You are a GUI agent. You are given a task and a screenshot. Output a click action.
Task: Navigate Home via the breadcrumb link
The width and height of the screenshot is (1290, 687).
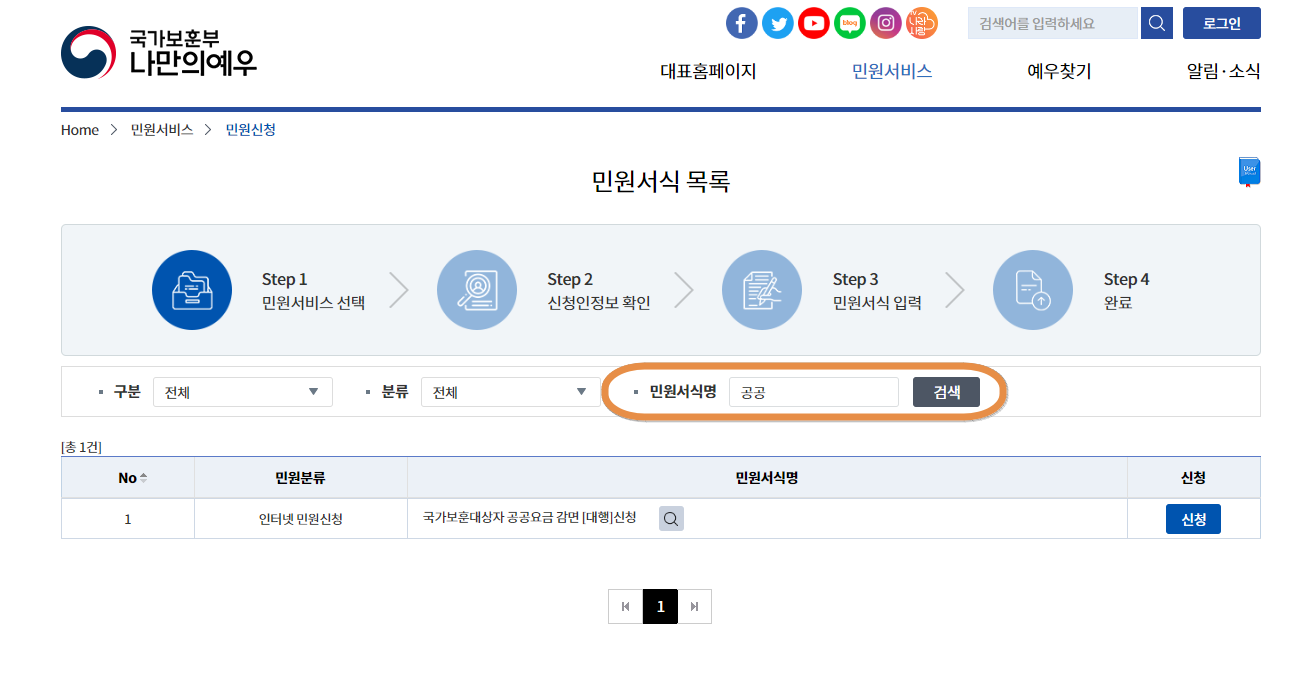coord(79,129)
